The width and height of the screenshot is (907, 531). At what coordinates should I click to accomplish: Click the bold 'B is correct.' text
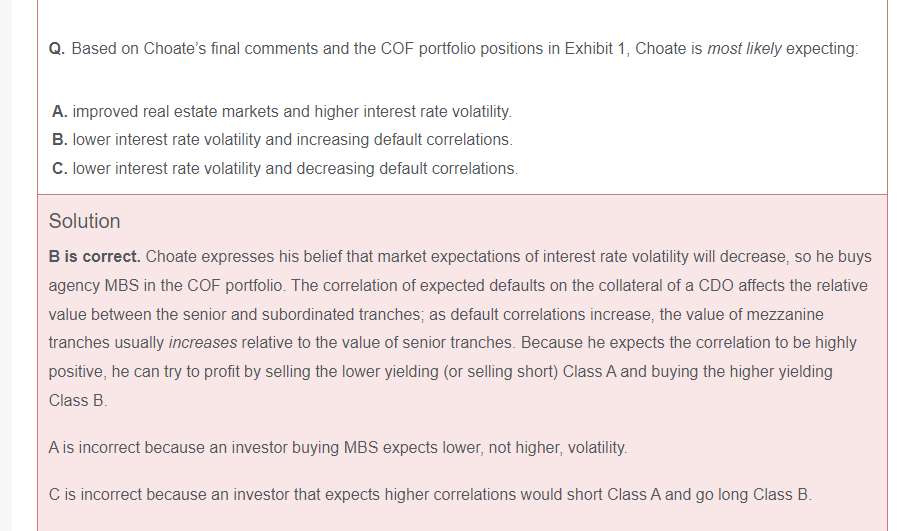click(95, 256)
